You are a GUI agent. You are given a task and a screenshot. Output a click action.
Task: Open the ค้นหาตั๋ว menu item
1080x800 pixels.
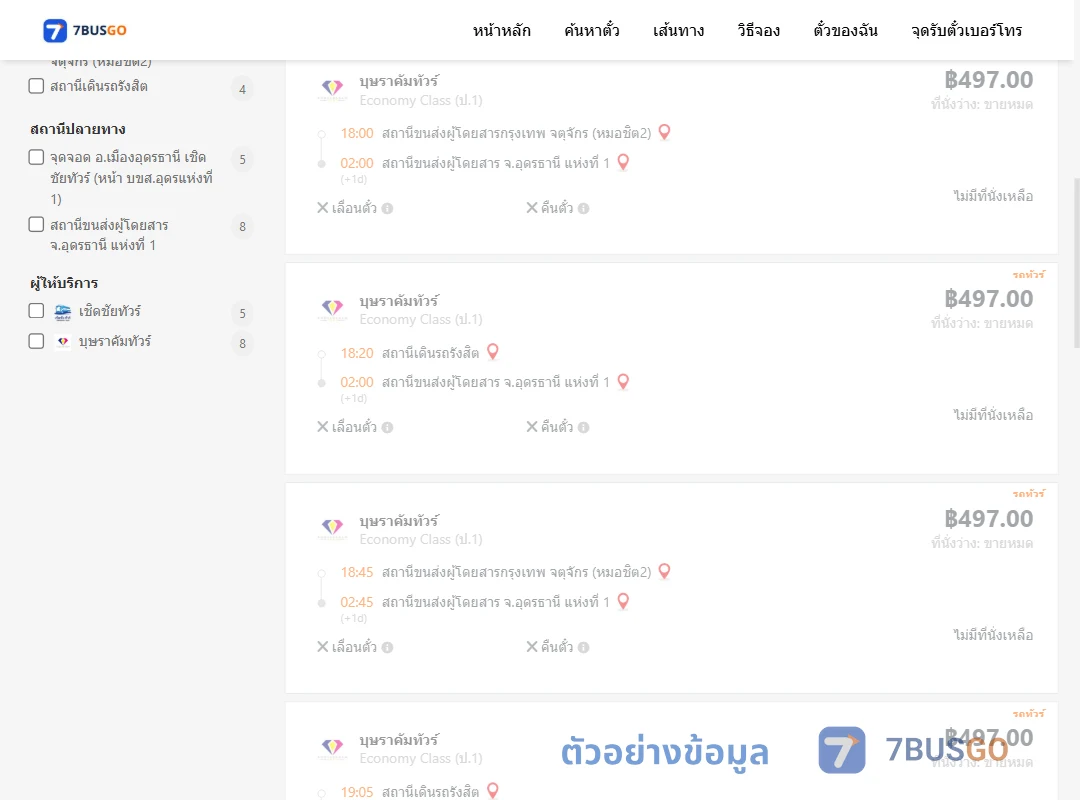coord(592,30)
